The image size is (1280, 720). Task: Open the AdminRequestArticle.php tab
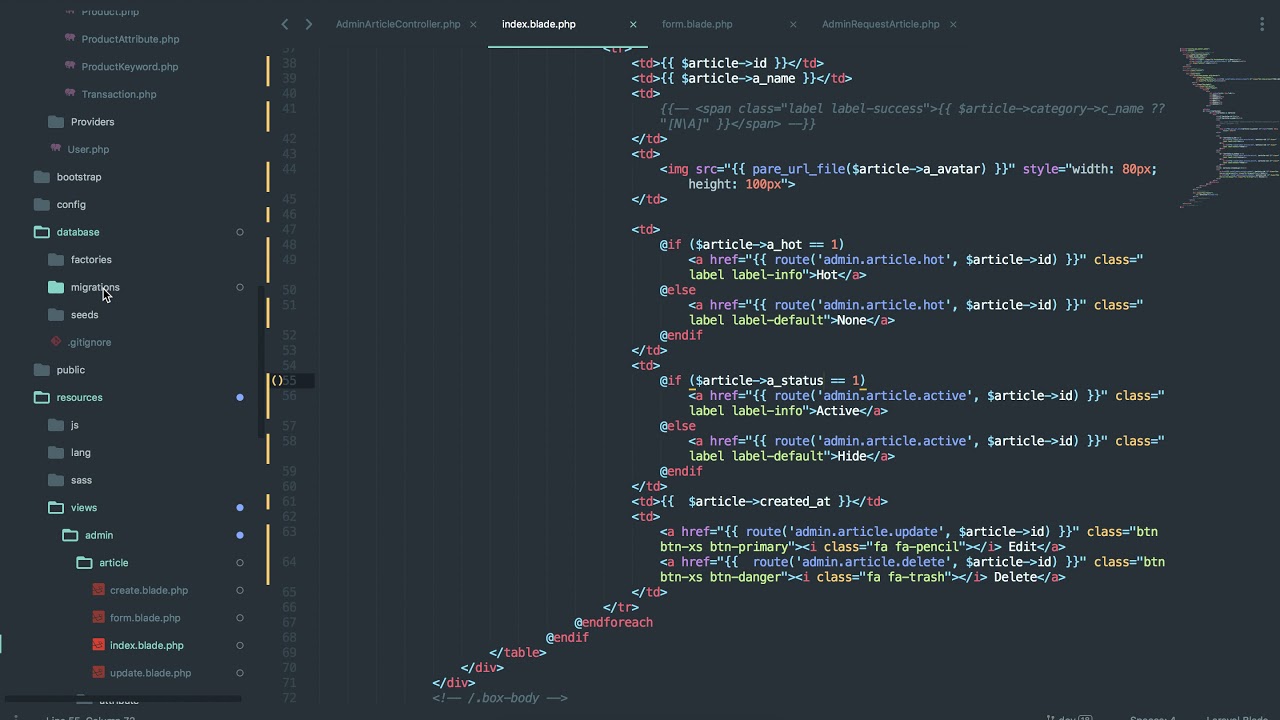(880, 24)
